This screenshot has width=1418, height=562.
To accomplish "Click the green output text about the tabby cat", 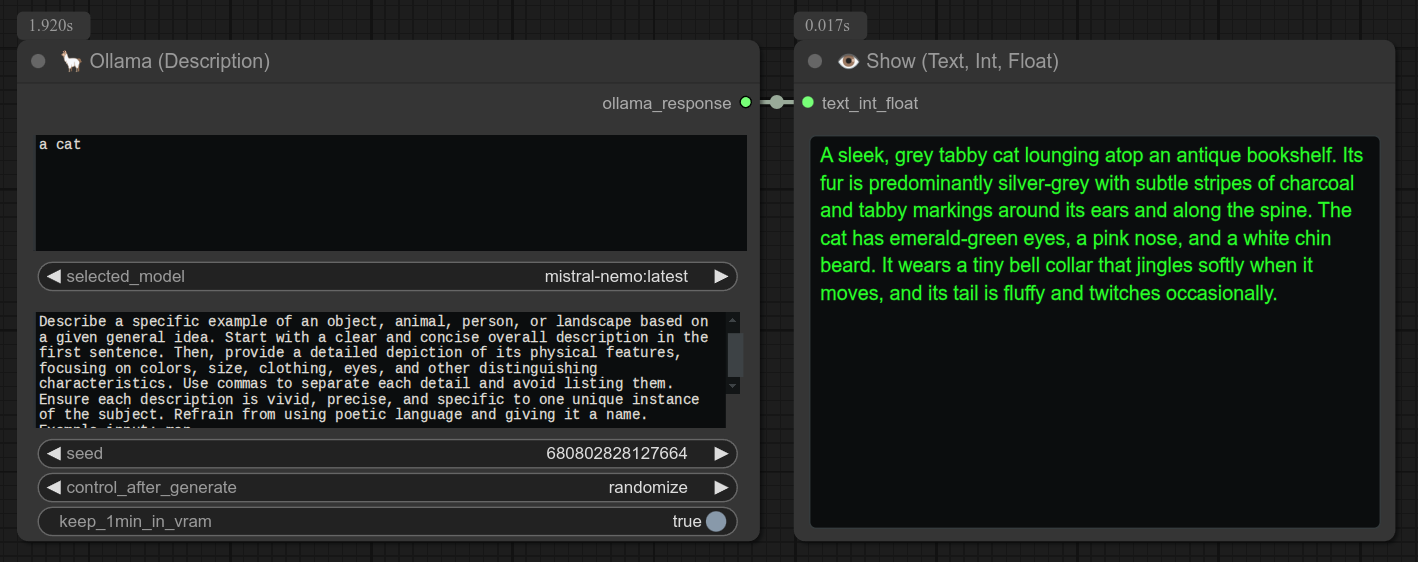I will click(1092, 225).
